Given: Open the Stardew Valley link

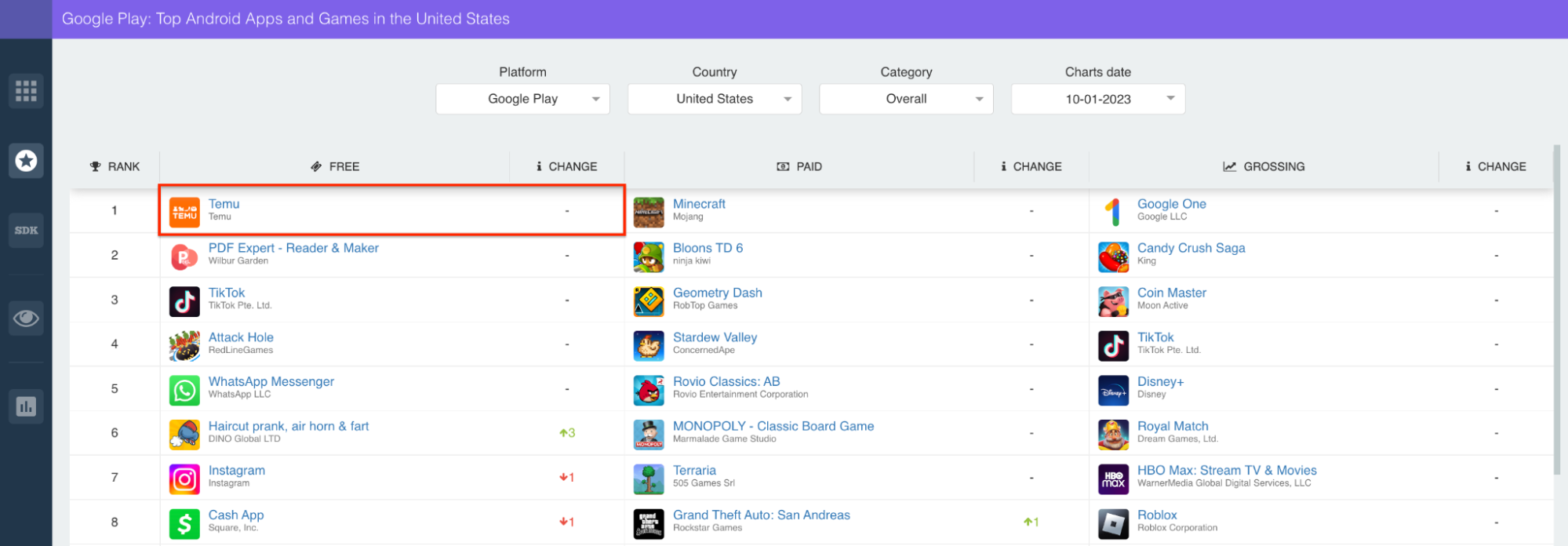Looking at the screenshot, I should [715, 337].
